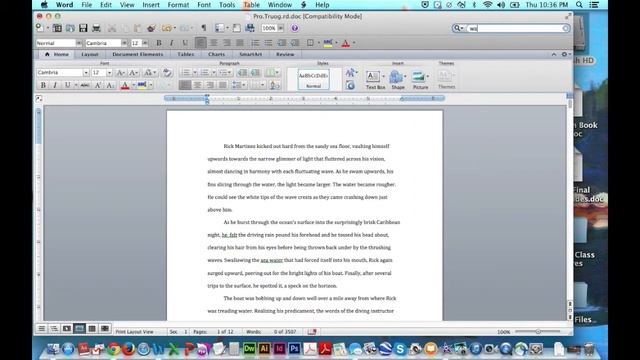The width and height of the screenshot is (640, 360).
Task: Click Print Layout View button in status bar
Action: [x=79, y=328]
